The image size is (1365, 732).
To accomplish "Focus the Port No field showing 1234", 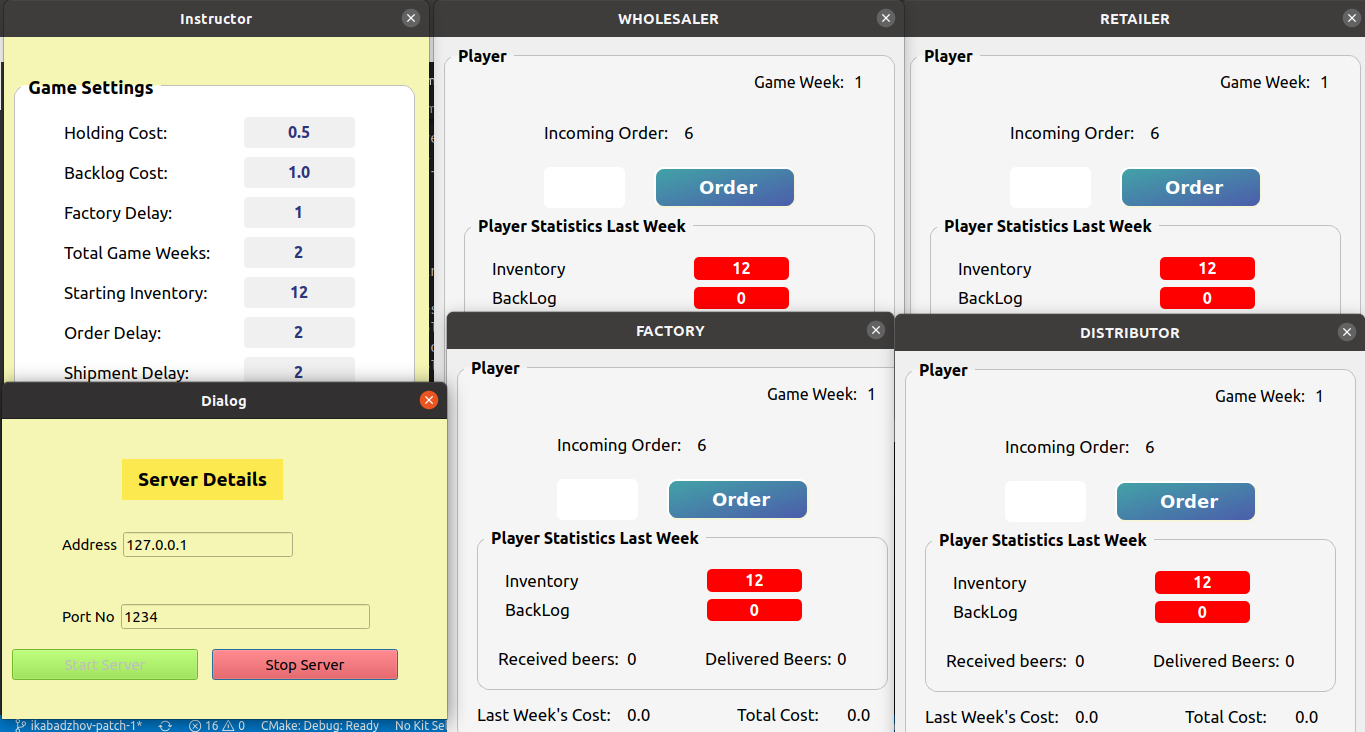I will (x=246, y=617).
